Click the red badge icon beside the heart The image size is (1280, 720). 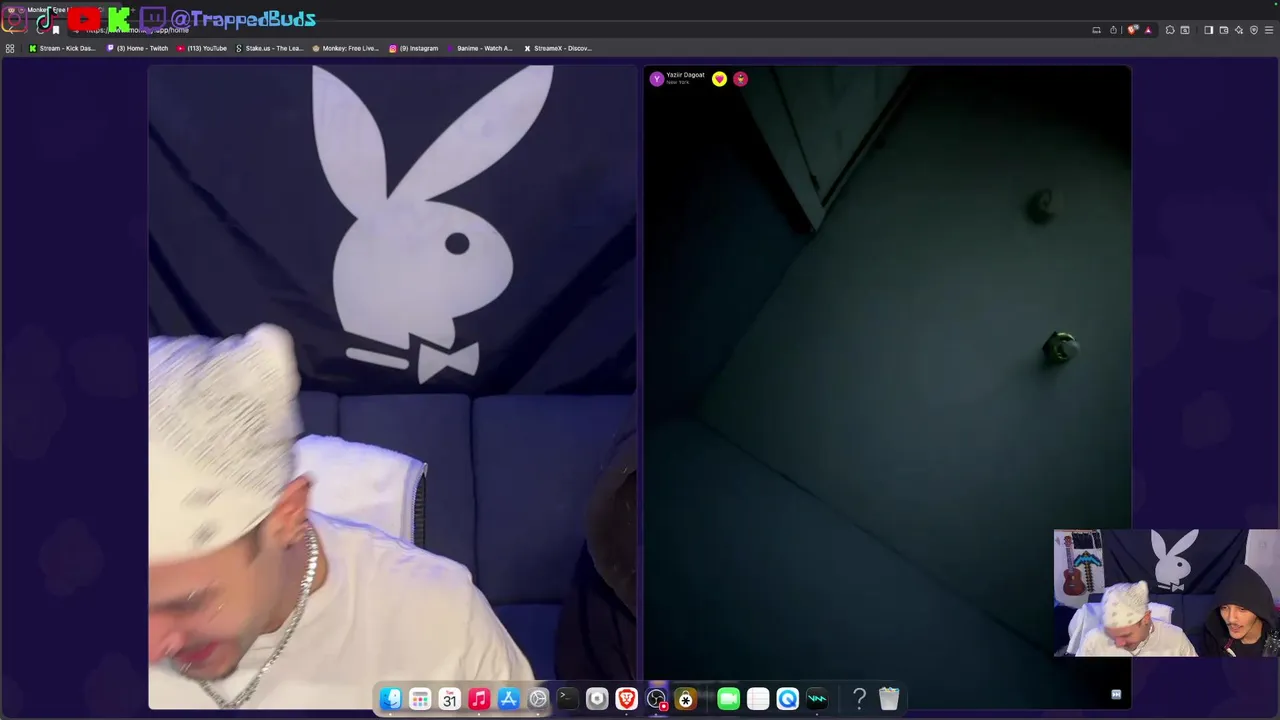740,79
